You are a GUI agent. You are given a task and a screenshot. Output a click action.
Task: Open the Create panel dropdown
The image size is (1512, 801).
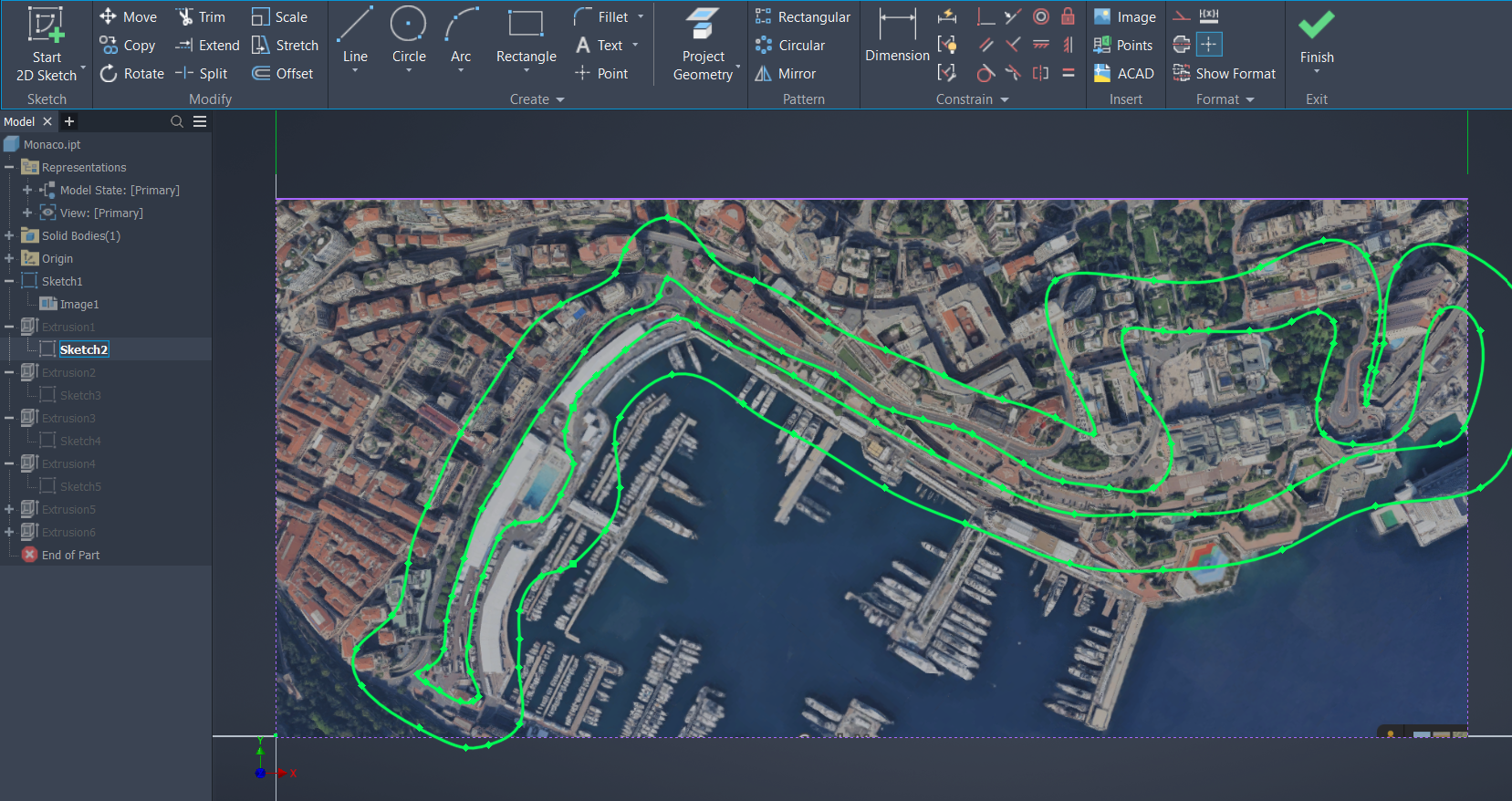(x=537, y=99)
